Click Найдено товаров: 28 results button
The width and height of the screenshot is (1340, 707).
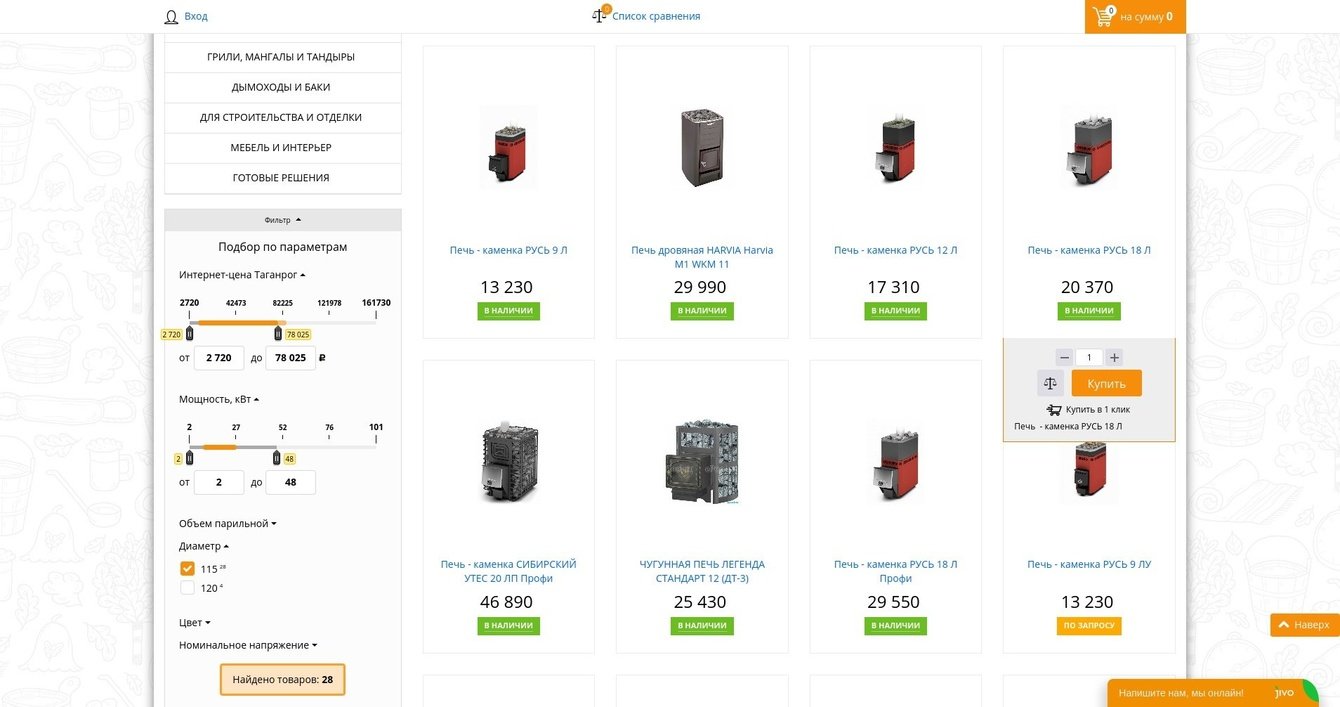[x=283, y=679]
